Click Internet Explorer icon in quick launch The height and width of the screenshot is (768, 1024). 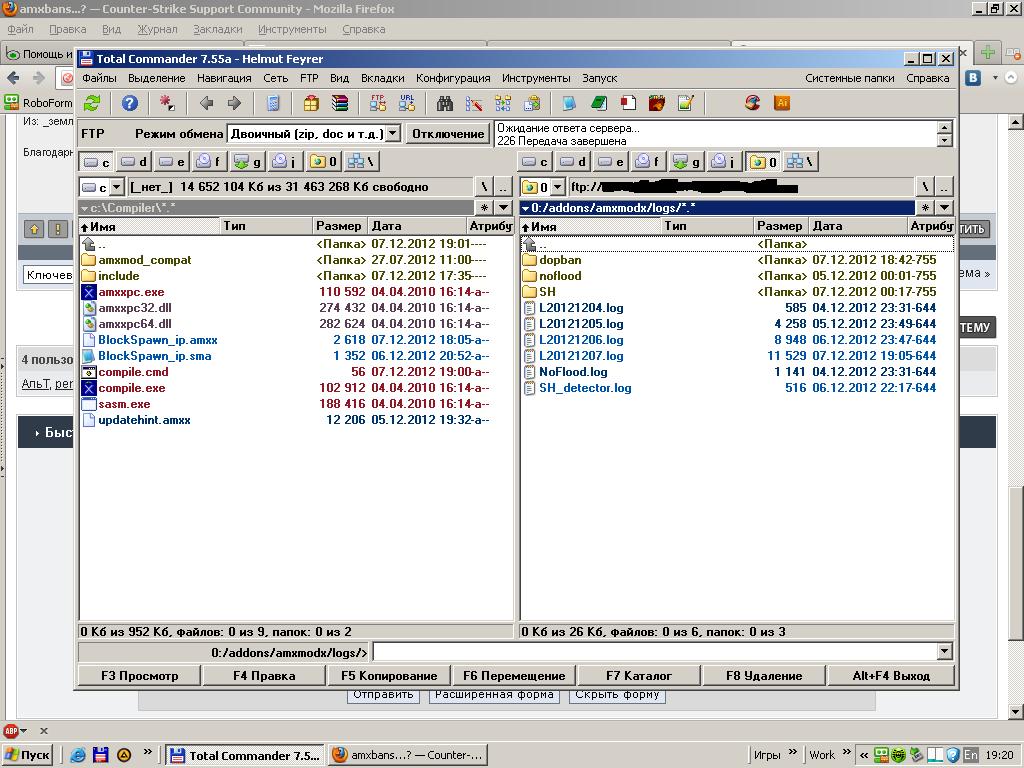point(78,755)
